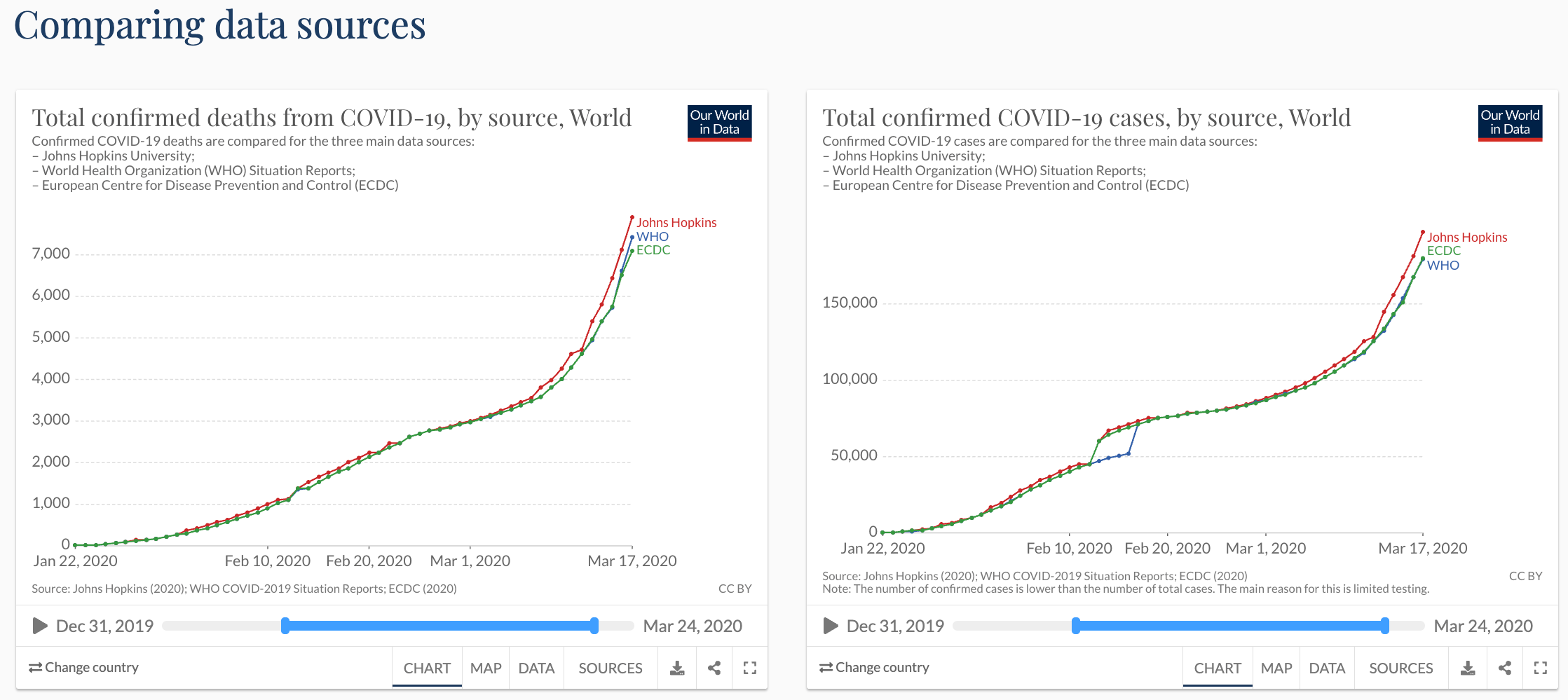Click the Our World in Data logo on cases chart

(x=1511, y=122)
